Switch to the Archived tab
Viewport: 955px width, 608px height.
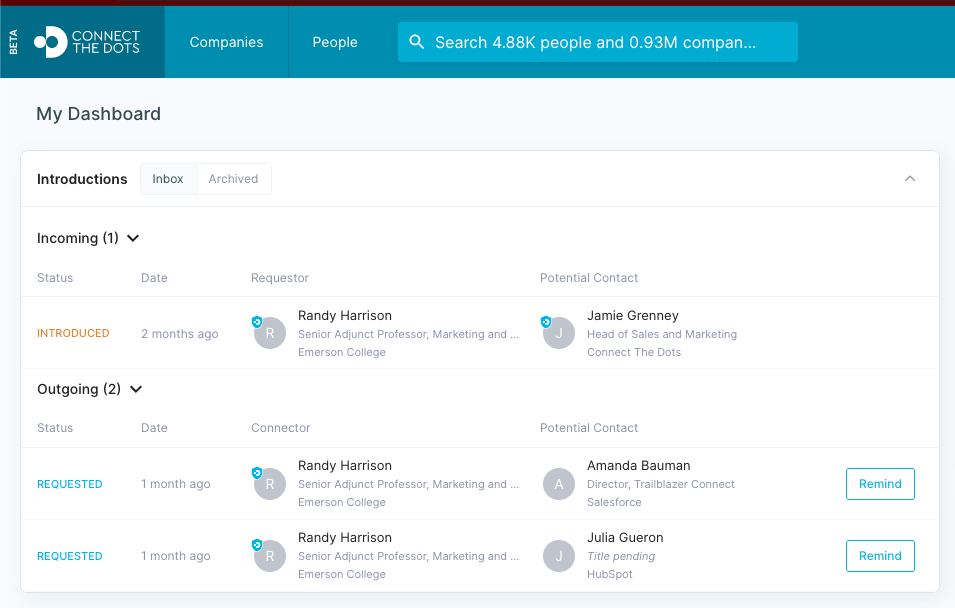233,179
